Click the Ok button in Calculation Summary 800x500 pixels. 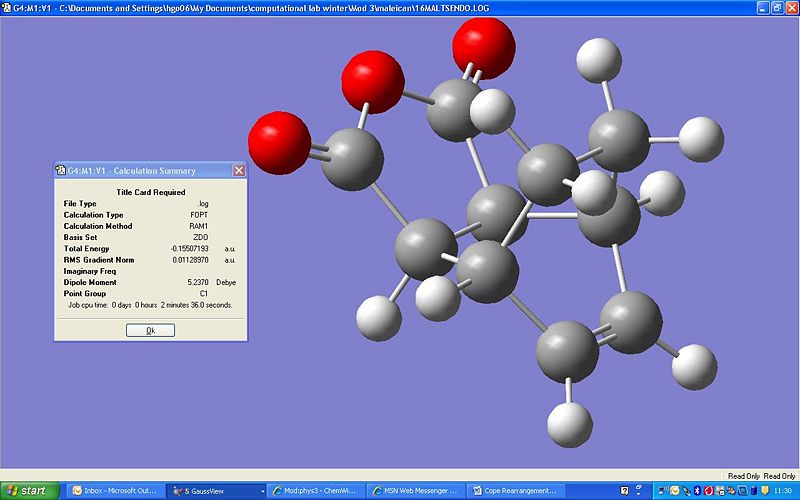point(150,330)
